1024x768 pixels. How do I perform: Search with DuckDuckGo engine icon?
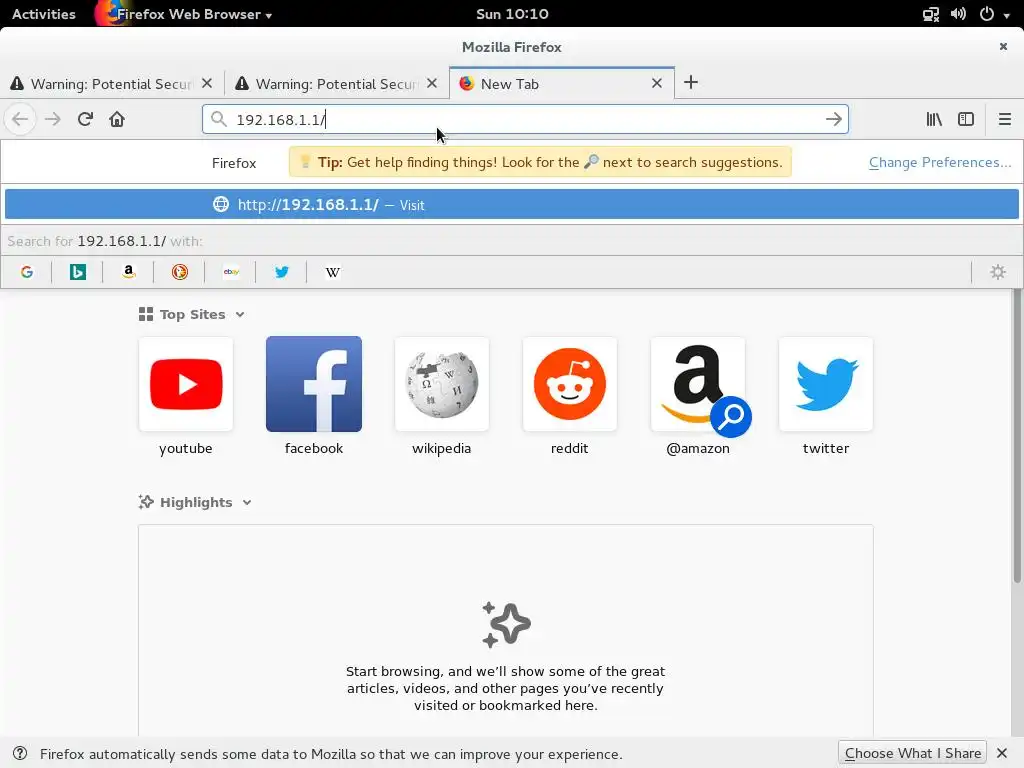coord(180,272)
